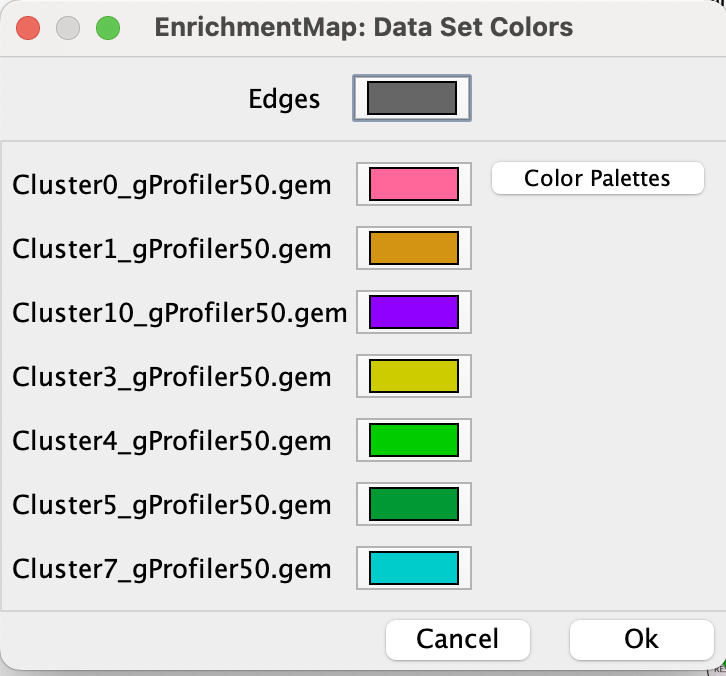The height and width of the screenshot is (676, 726).
Task: Confirm colors with the Ok button
Action: [x=641, y=639]
